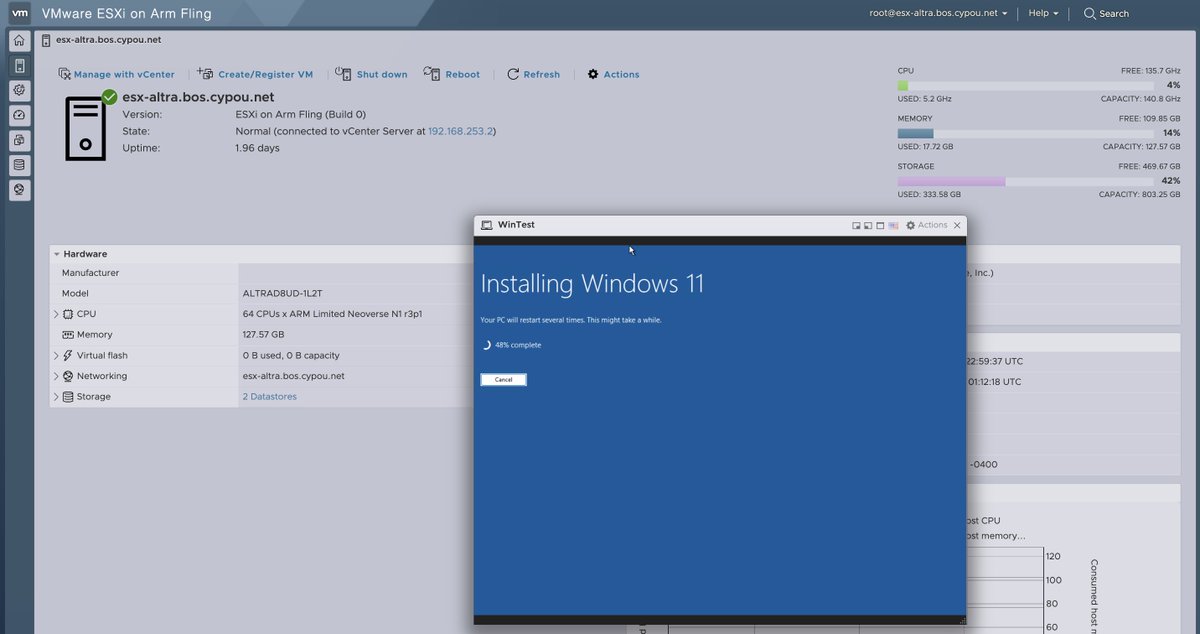Click the Installing Windows 11 heading
The height and width of the screenshot is (634, 1200).
coord(592,284)
